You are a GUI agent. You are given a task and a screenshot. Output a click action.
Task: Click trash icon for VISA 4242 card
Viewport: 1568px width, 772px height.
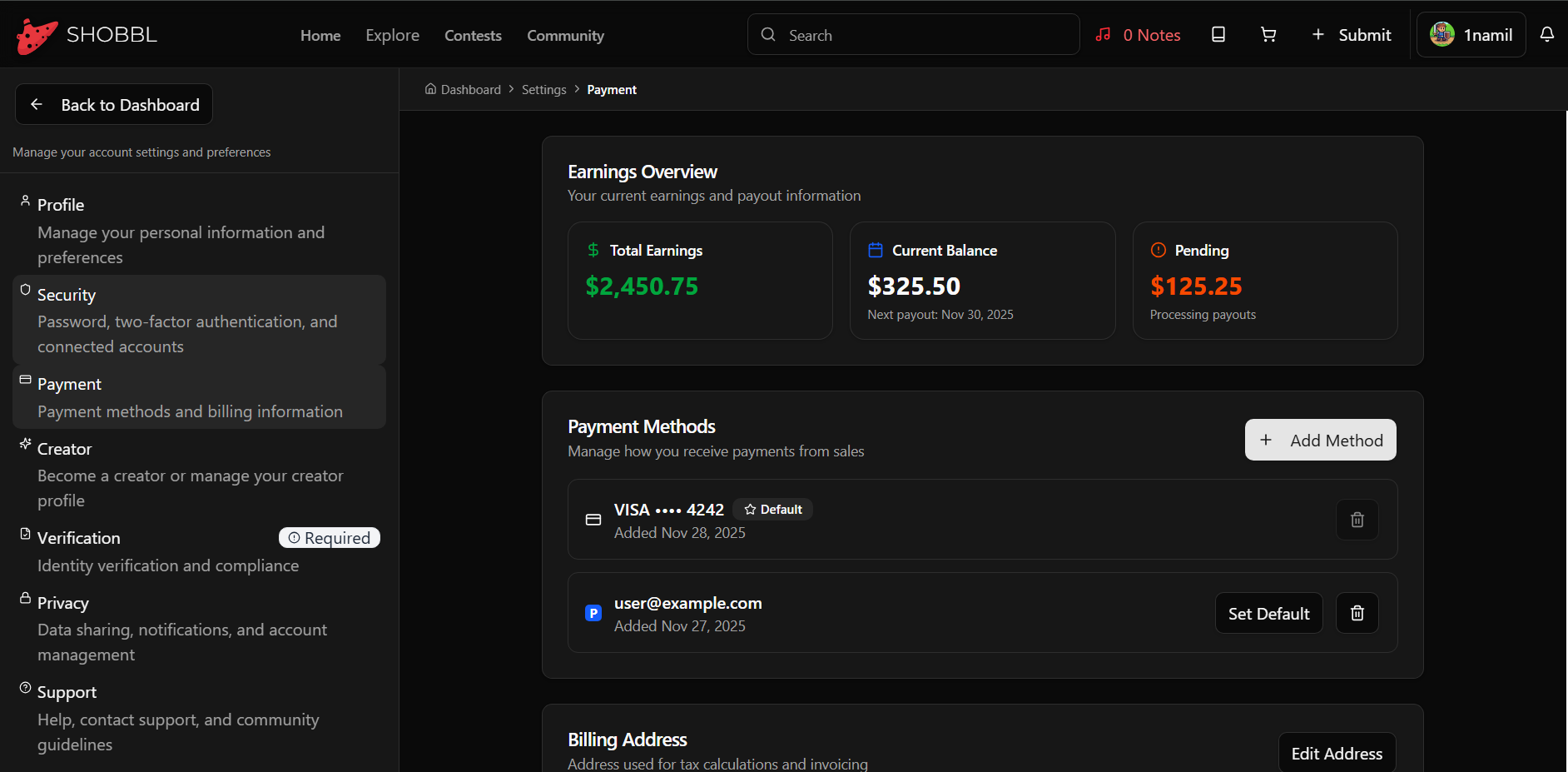pos(1357,520)
